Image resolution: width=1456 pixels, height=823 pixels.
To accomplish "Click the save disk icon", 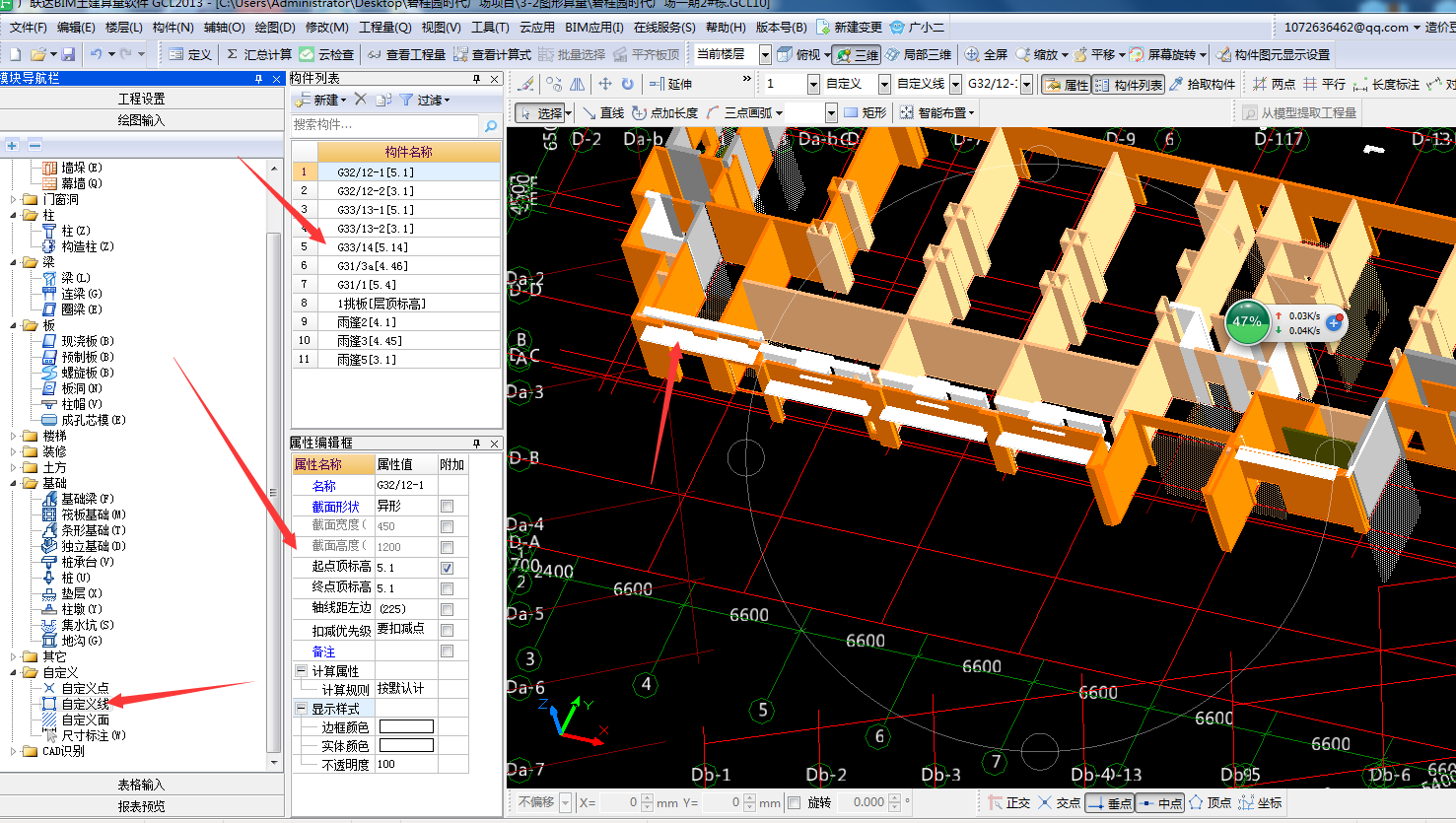I will pyautogui.click(x=68, y=54).
